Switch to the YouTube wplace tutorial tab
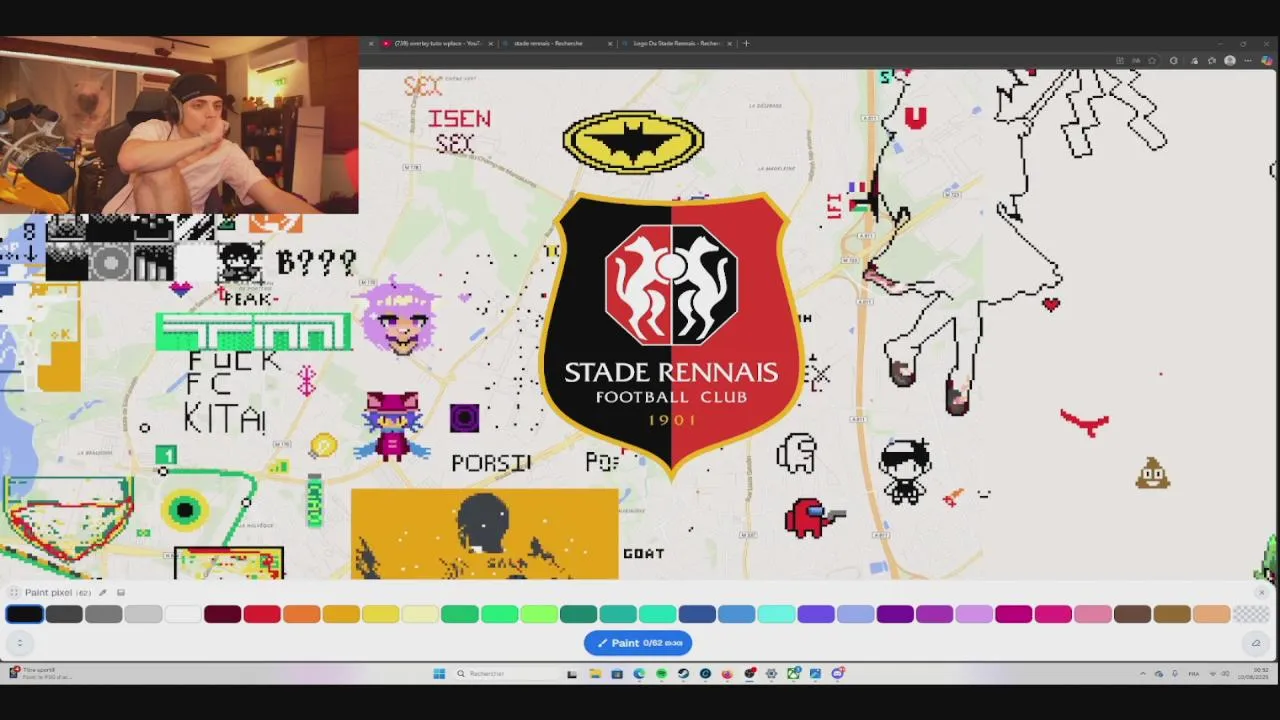 437,44
